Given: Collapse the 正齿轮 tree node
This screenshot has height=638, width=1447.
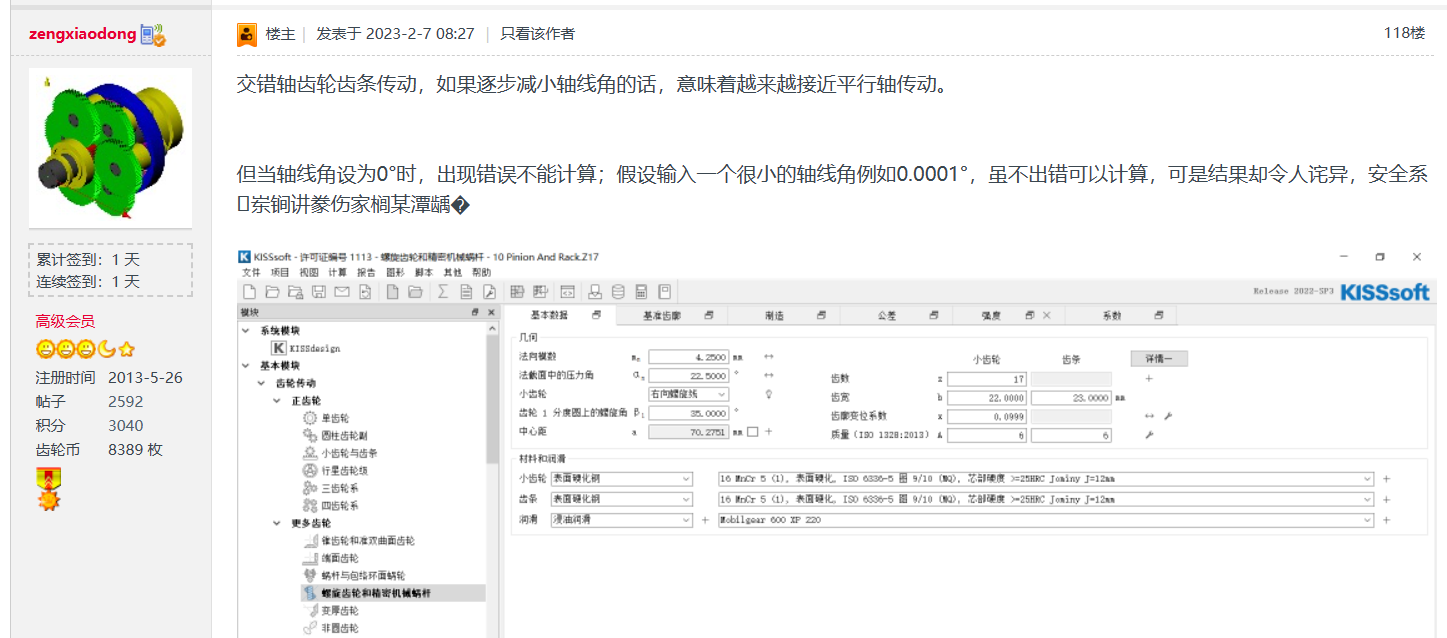Looking at the screenshot, I should (278, 401).
